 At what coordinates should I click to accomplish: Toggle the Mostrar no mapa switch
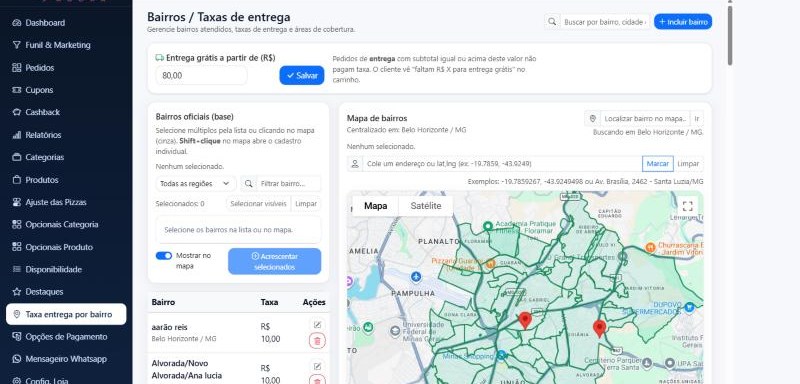pyautogui.click(x=164, y=255)
